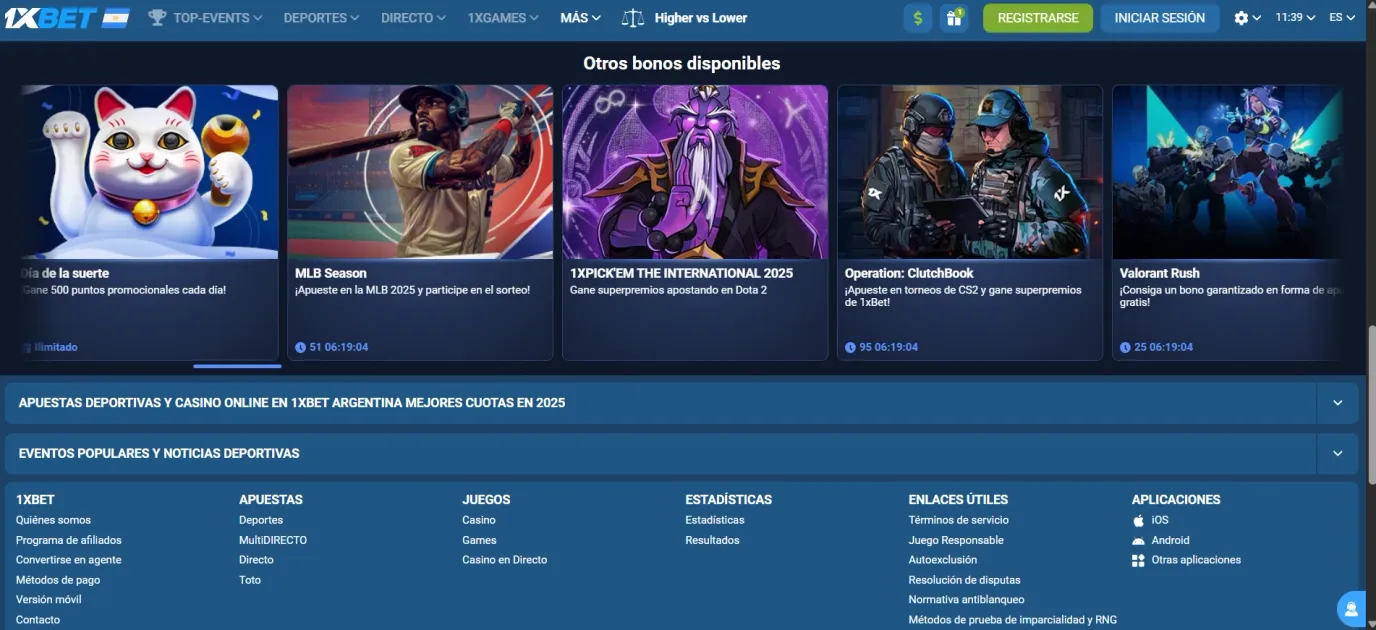Screen dimensions: 1376x630
Task: Open the Programa de afiliados link
Action: click(69, 540)
